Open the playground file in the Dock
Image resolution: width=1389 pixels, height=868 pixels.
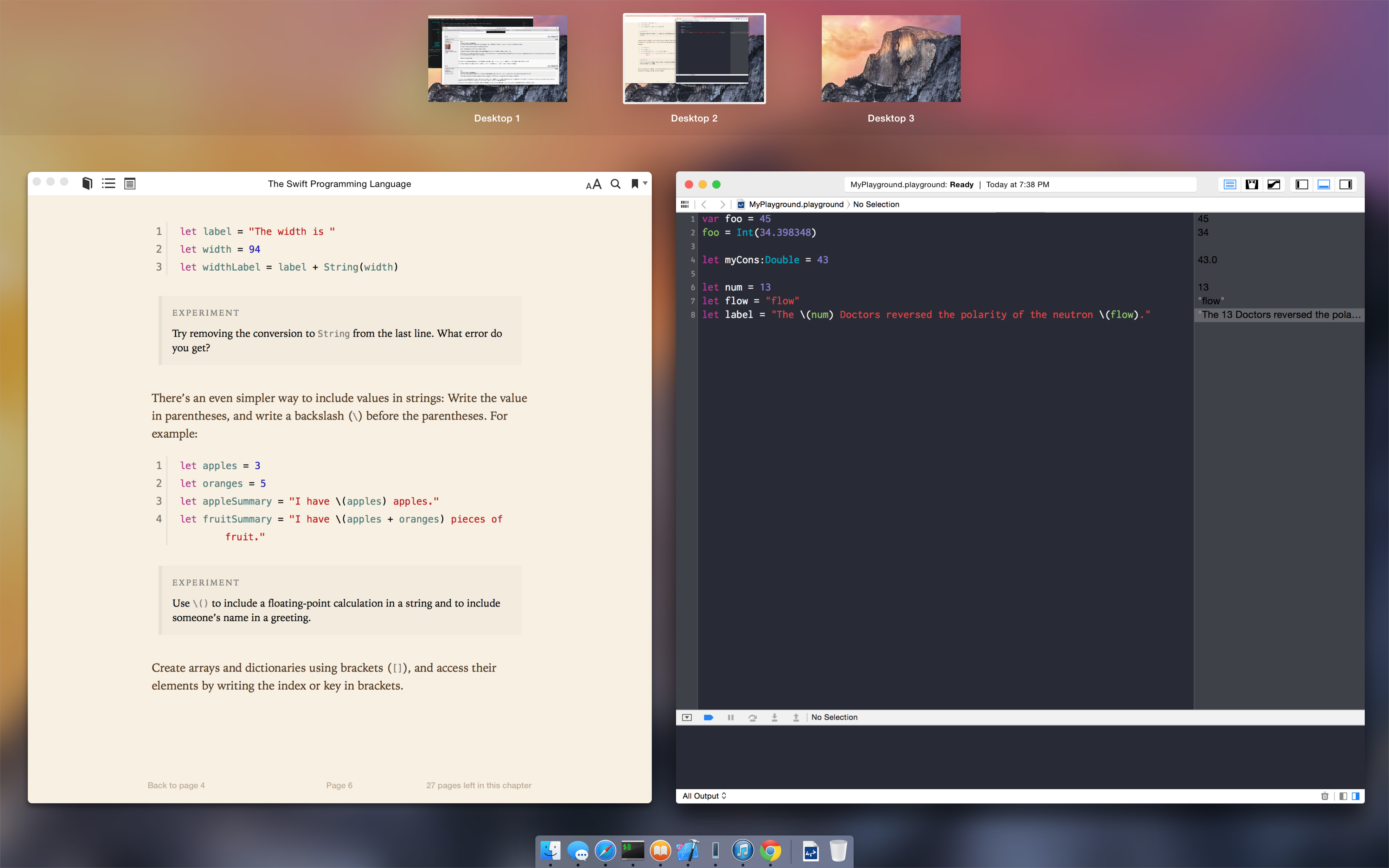(x=811, y=851)
